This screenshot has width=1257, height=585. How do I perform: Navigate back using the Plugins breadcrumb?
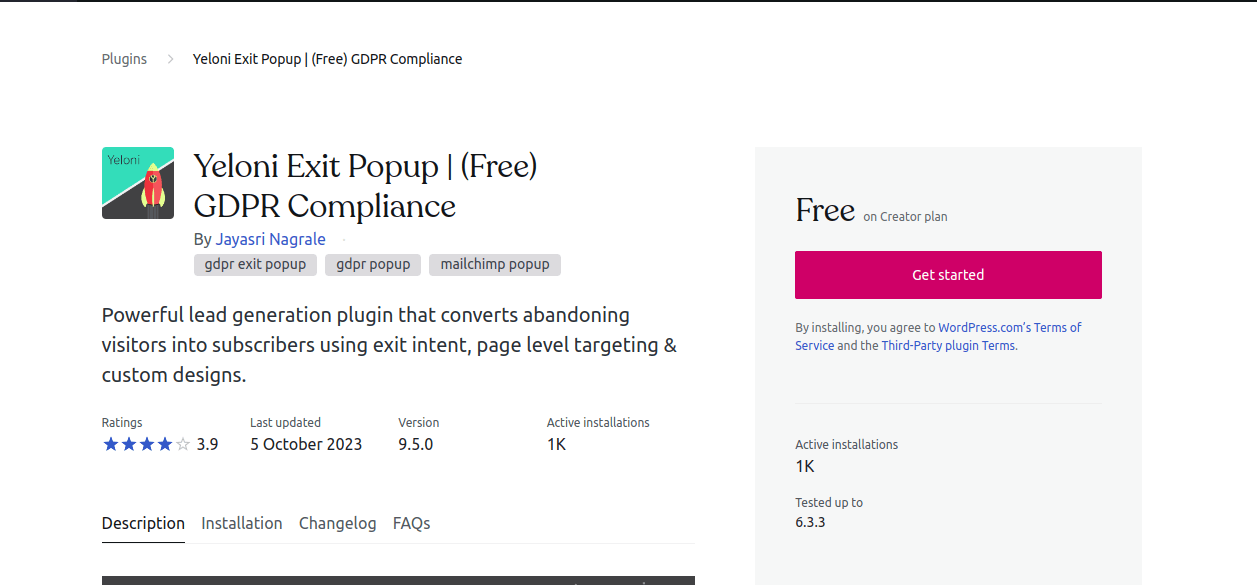tap(123, 58)
